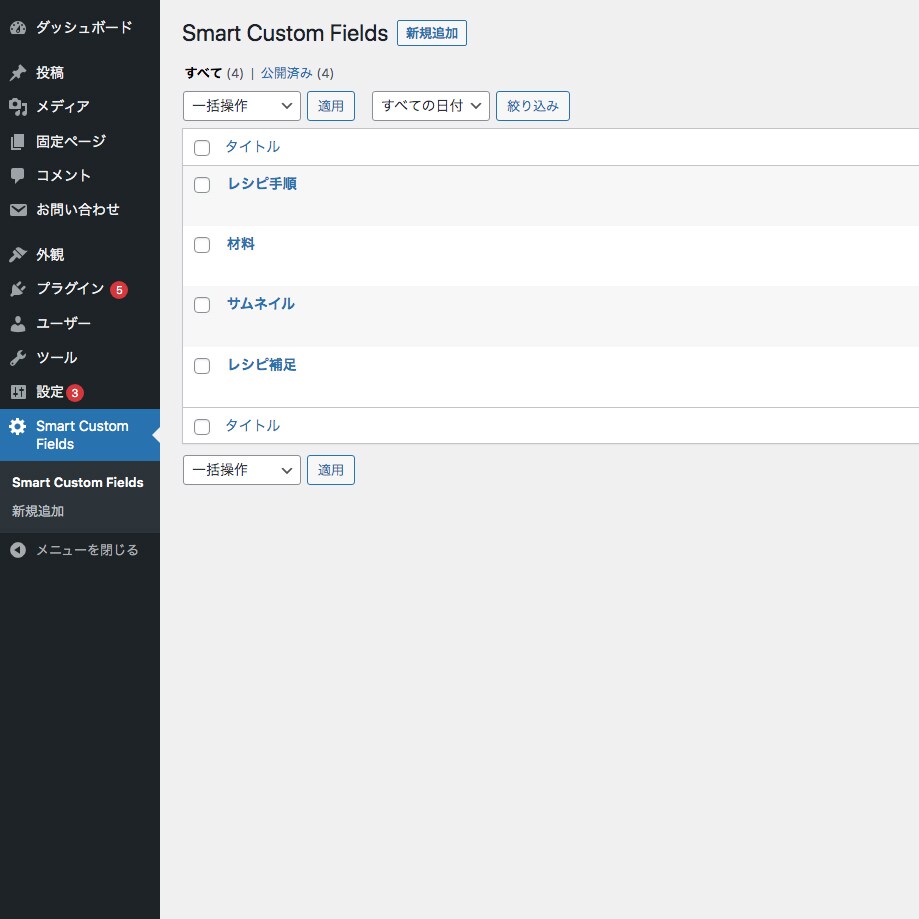The image size is (919, 919).
Task: Click the すべて view filter link
Action: [203, 73]
